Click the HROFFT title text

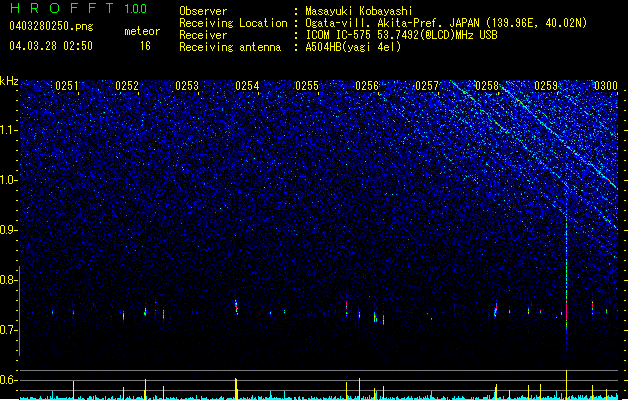coord(61,8)
